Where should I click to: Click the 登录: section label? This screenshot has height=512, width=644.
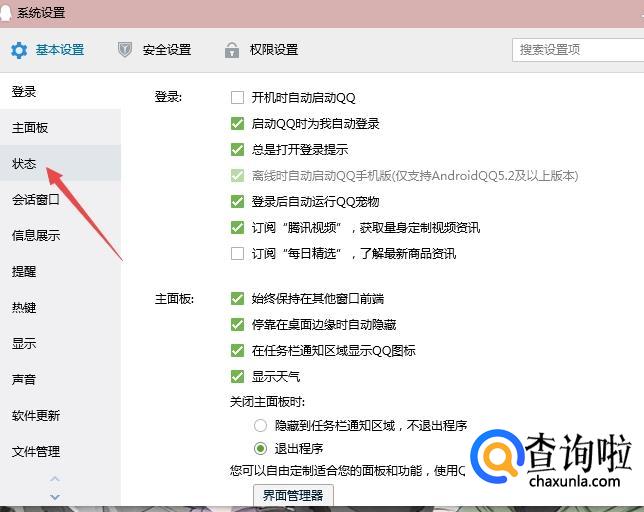click(168, 97)
